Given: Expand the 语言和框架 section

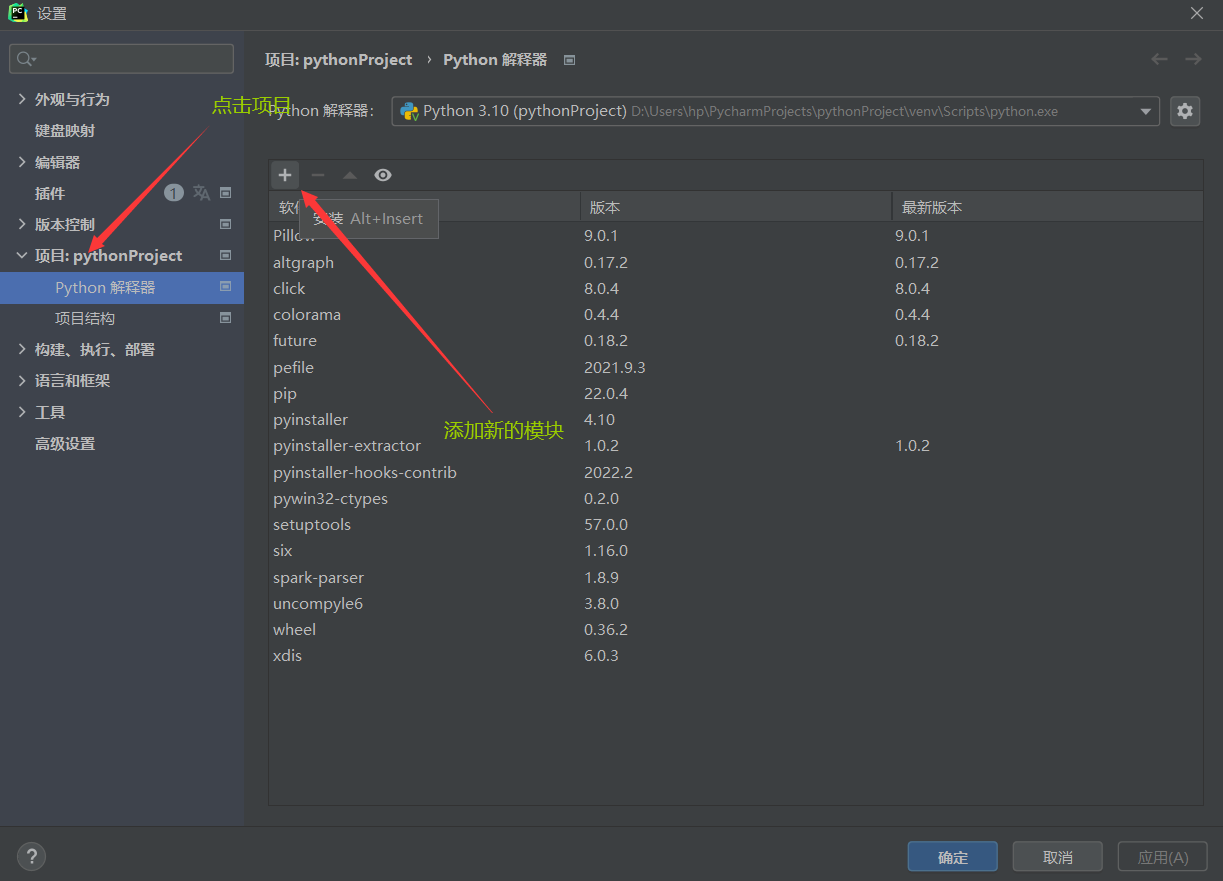Looking at the screenshot, I should point(23,381).
